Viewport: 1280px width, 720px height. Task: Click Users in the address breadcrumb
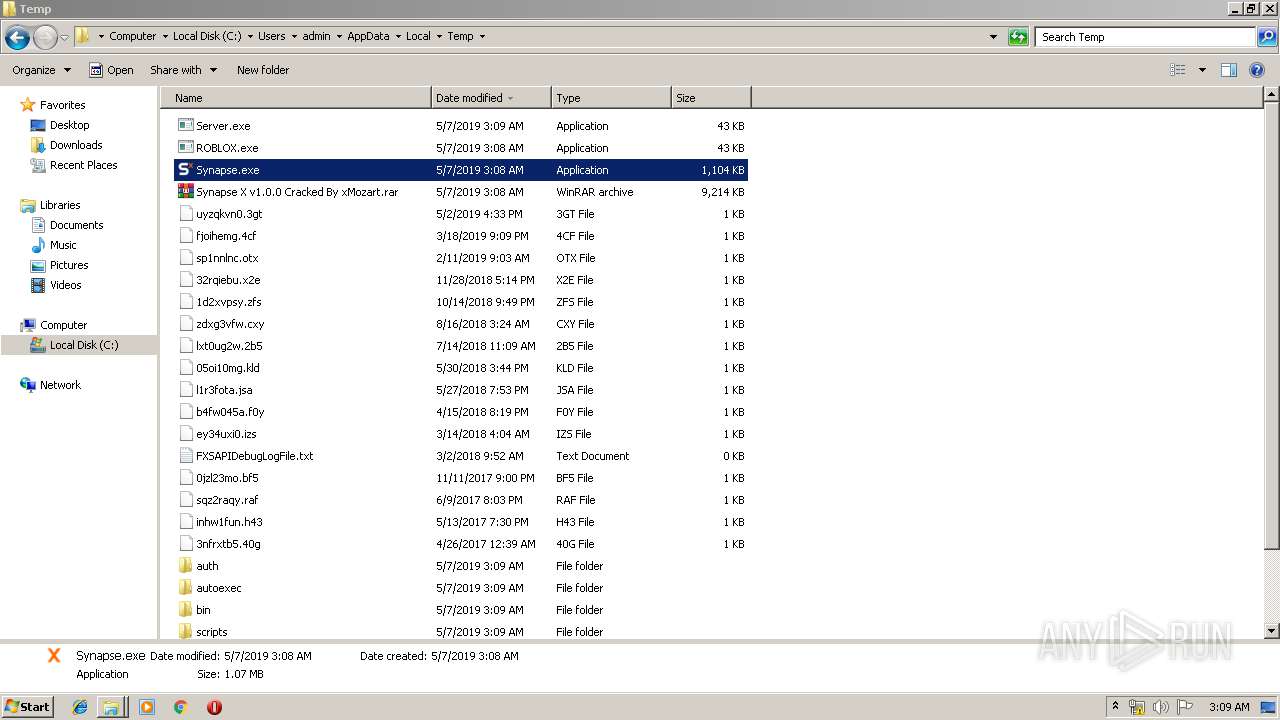click(x=272, y=36)
